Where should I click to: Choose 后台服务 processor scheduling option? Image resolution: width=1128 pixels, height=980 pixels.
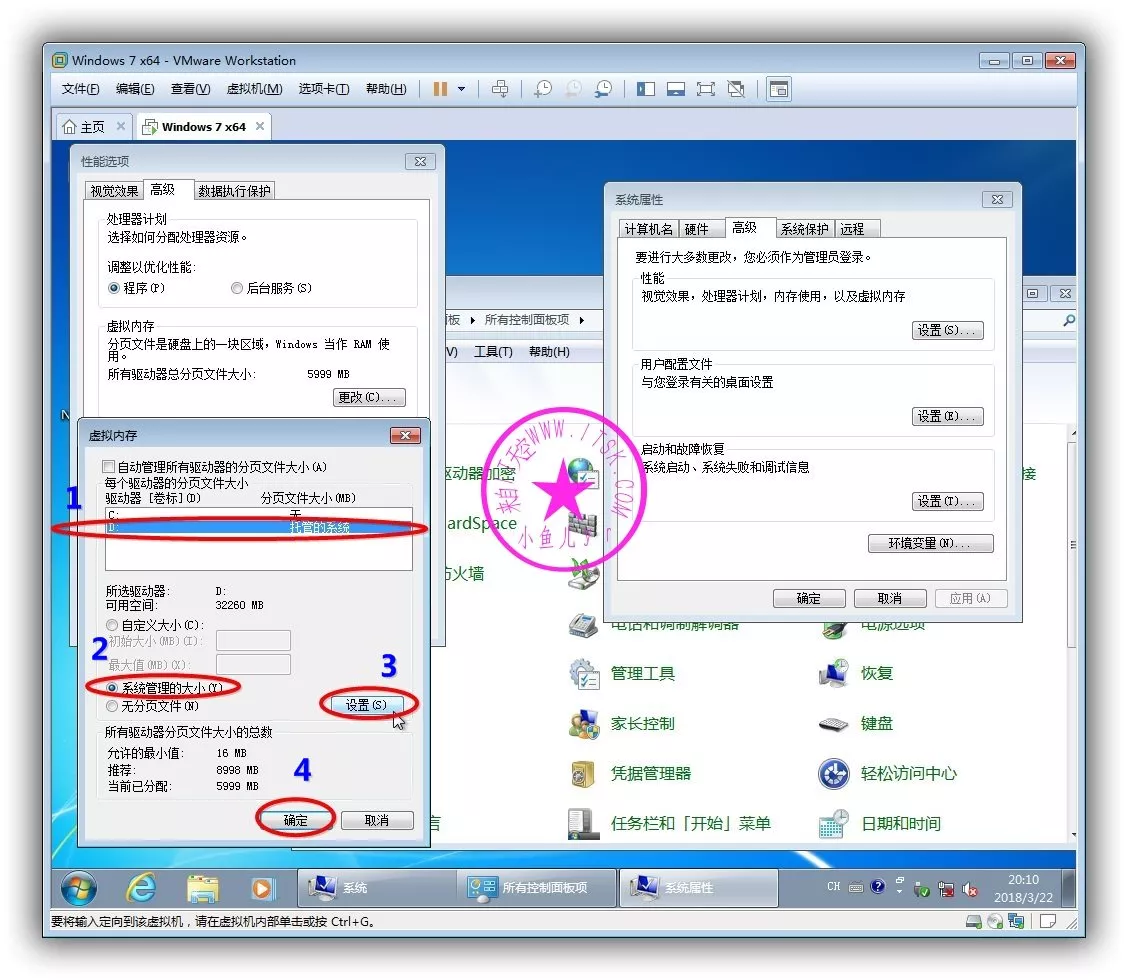tap(237, 288)
